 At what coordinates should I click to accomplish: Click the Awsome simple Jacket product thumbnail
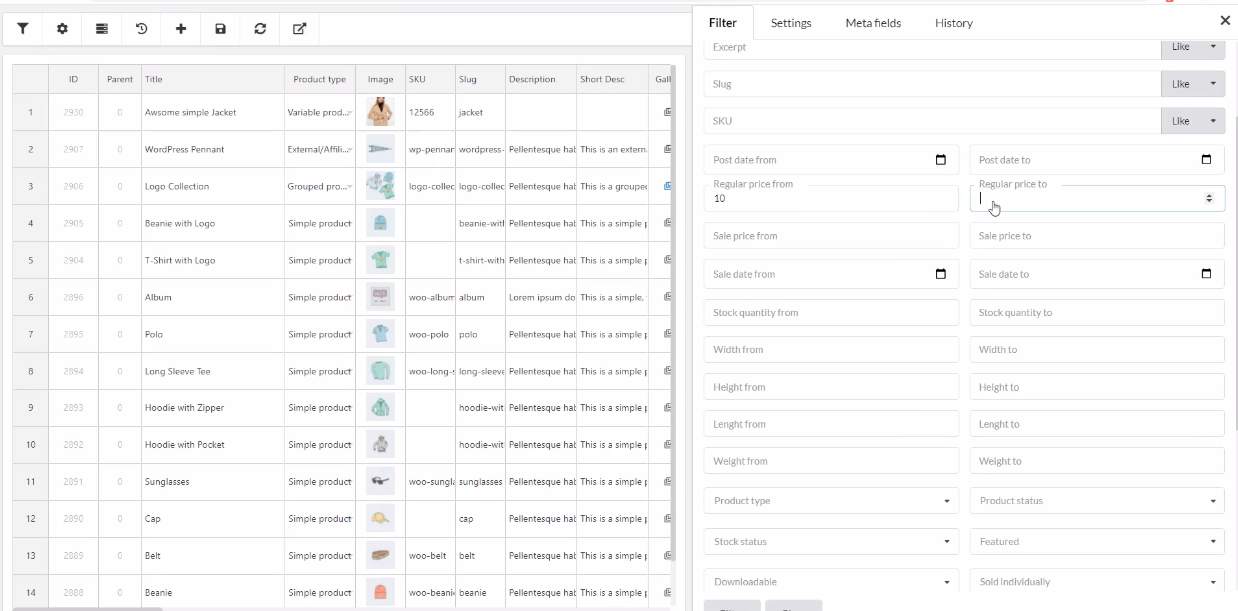(380, 112)
